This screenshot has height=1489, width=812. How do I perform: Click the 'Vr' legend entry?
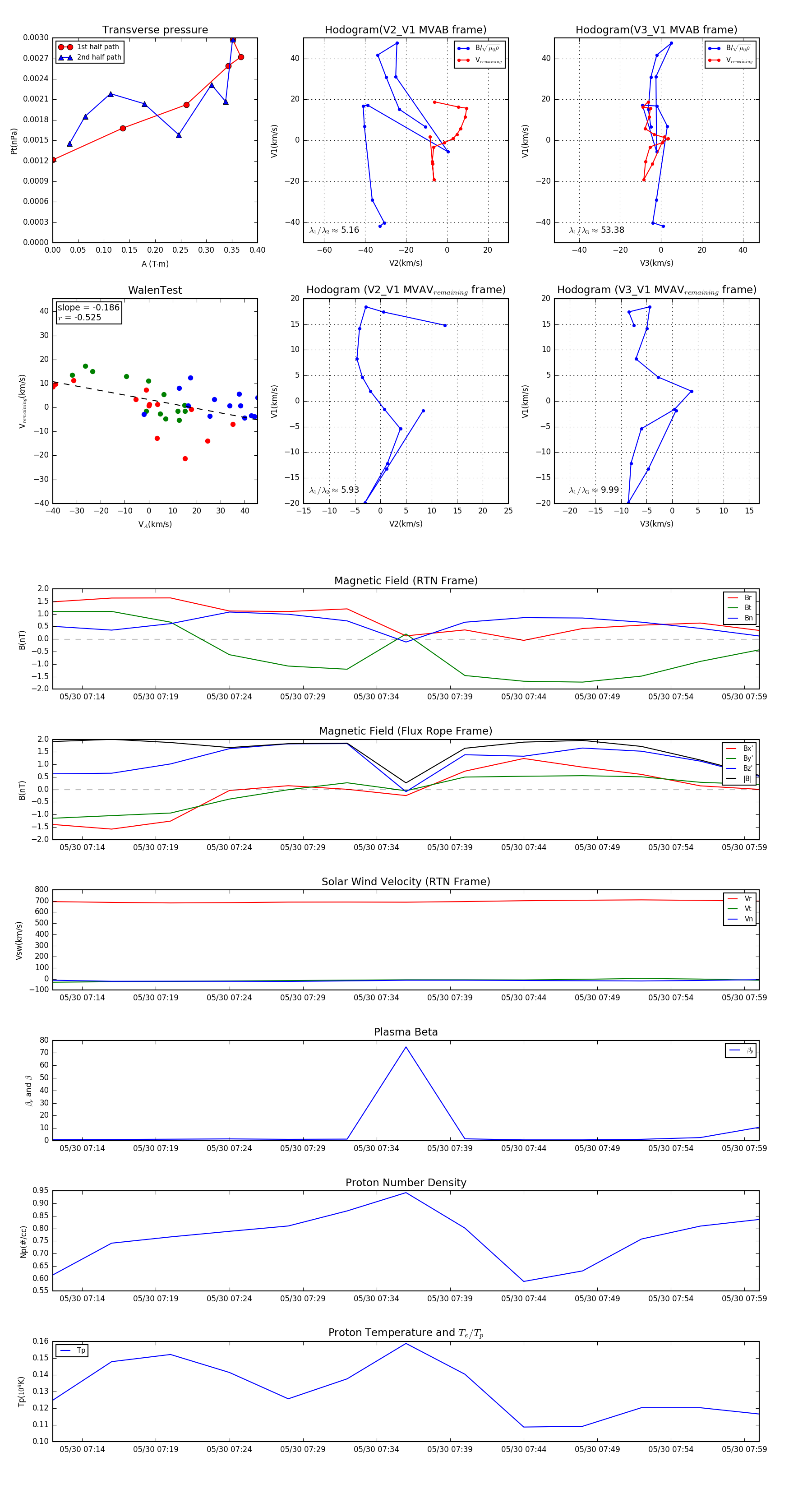point(740,899)
